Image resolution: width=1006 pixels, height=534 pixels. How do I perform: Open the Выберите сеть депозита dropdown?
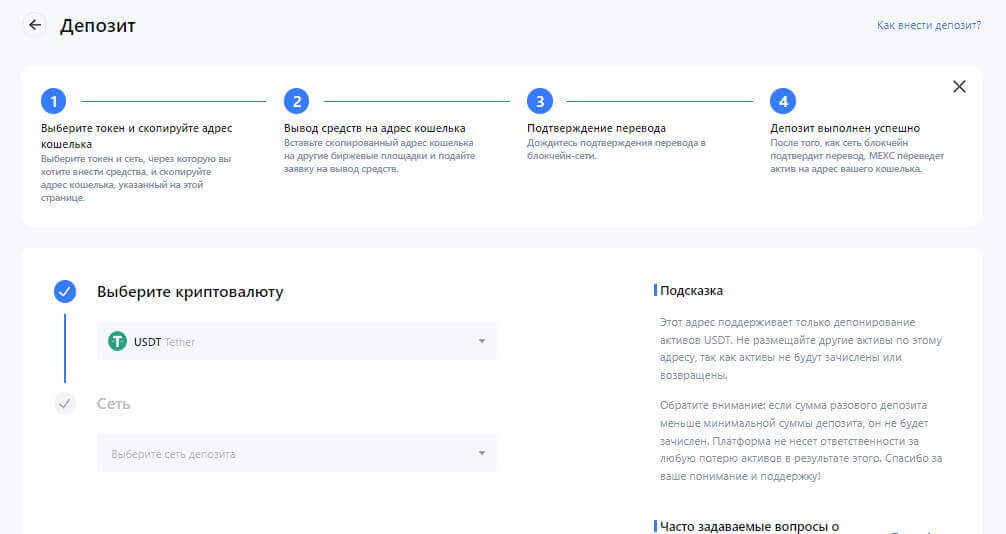296,453
